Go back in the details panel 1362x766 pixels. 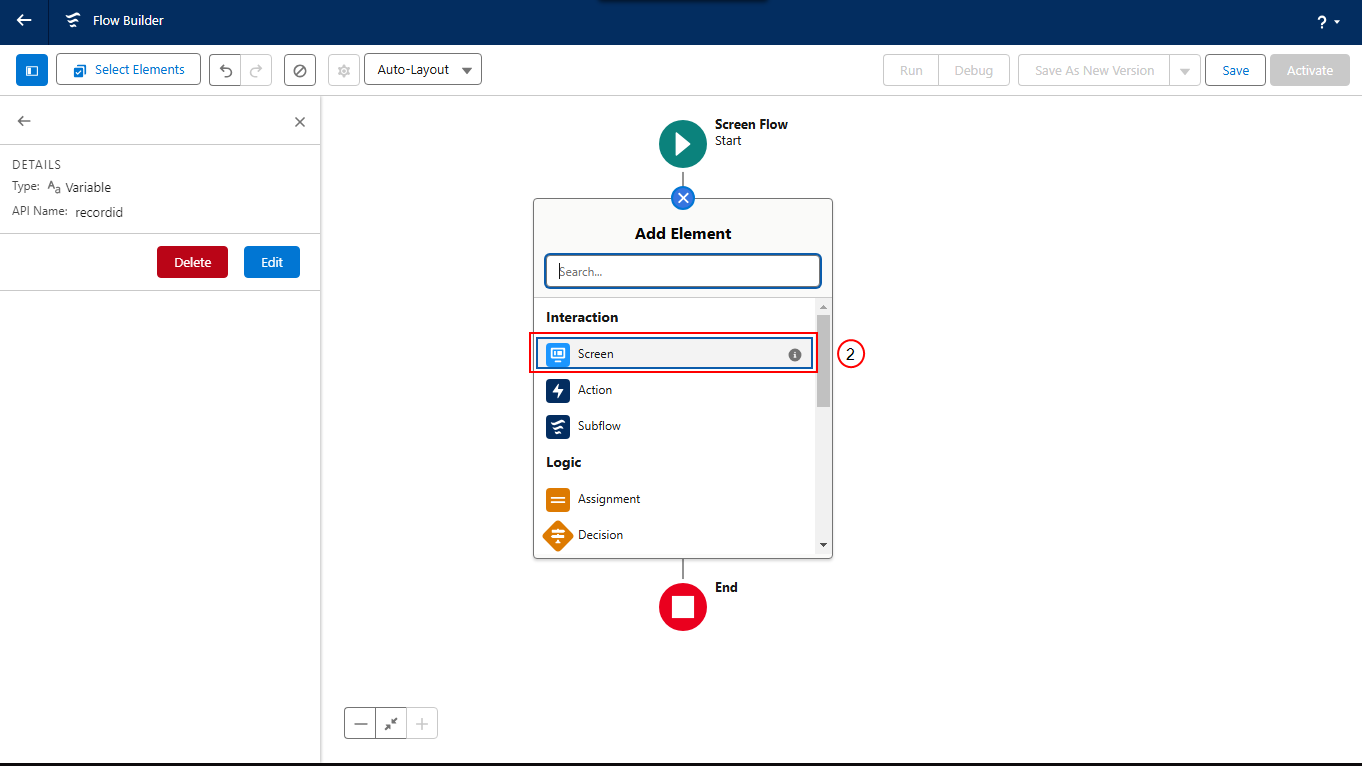[24, 121]
